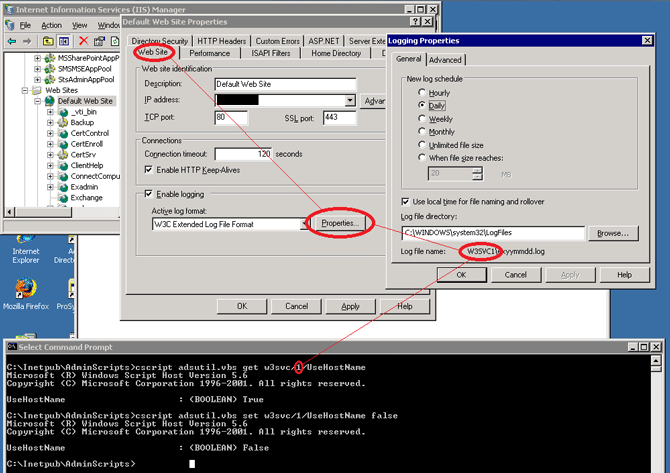Click the Mozilla Firefox desktop icon

click(x=26, y=288)
